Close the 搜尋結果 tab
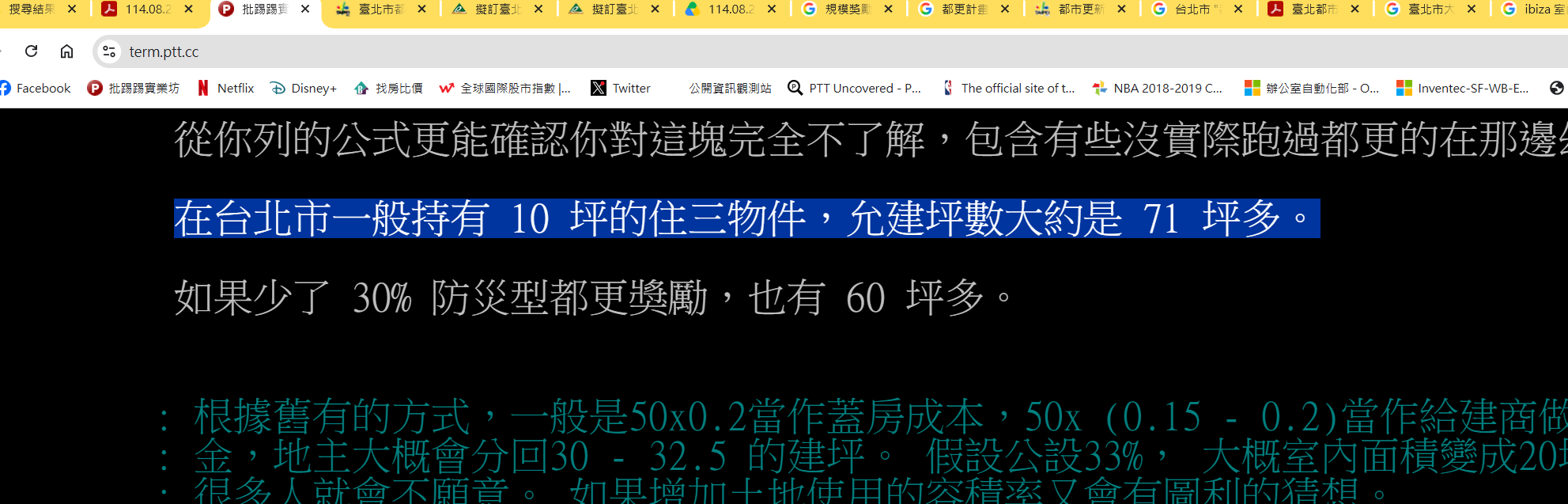This screenshot has height=504, width=1568. 72,9
